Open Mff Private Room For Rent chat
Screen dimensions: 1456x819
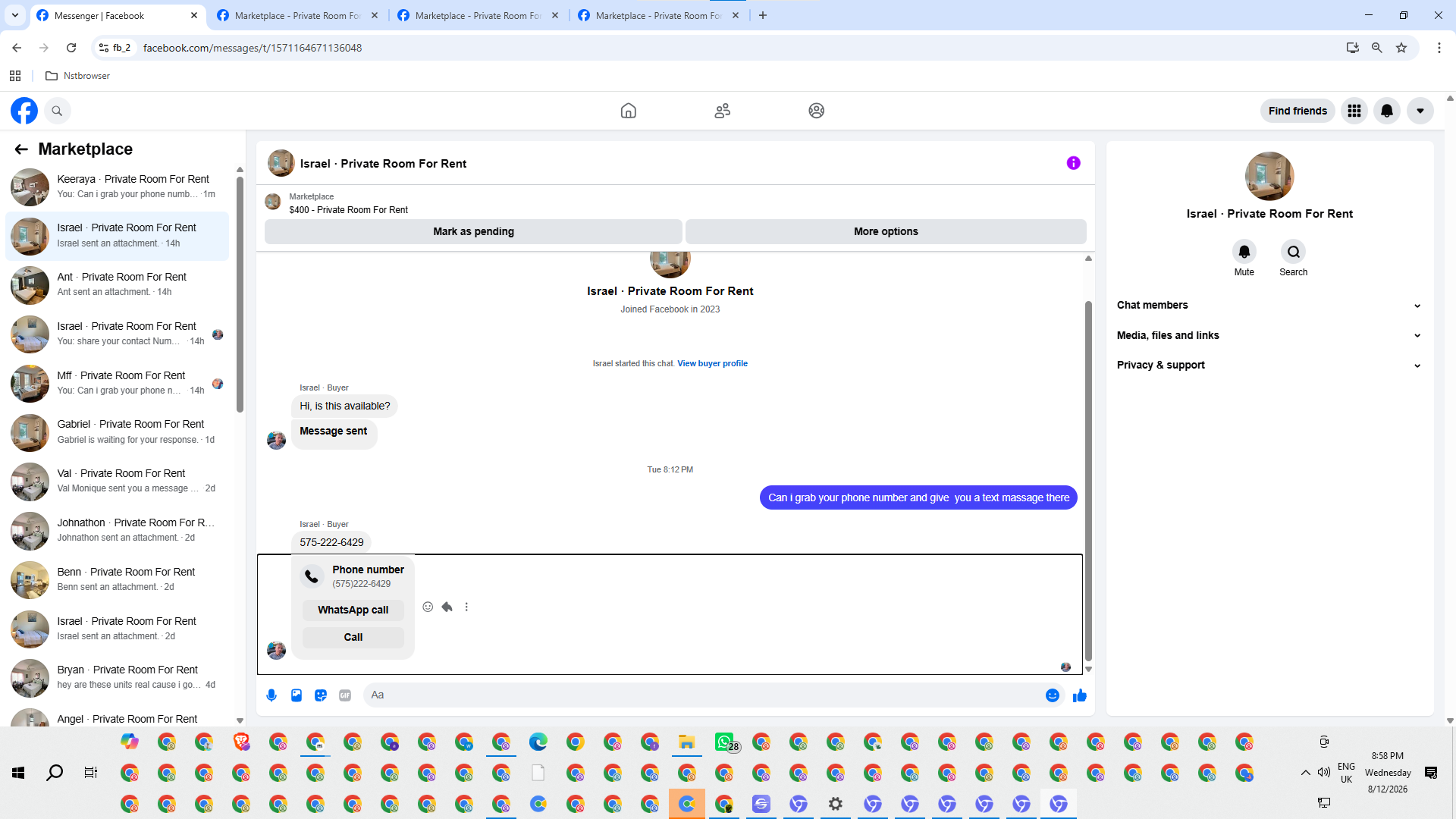tap(118, 383)
